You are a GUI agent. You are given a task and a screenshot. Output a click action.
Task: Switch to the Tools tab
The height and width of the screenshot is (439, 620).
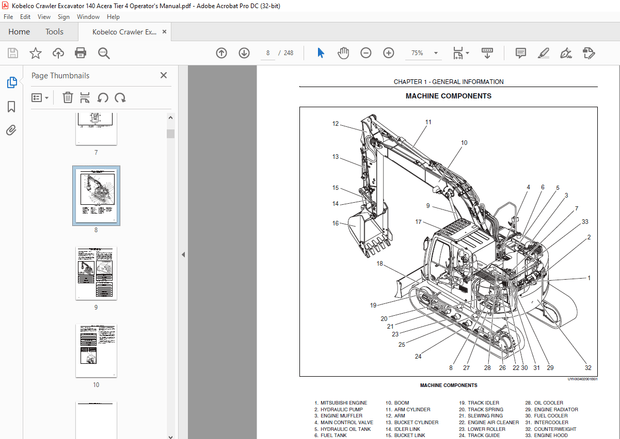[x=54, y=32]
